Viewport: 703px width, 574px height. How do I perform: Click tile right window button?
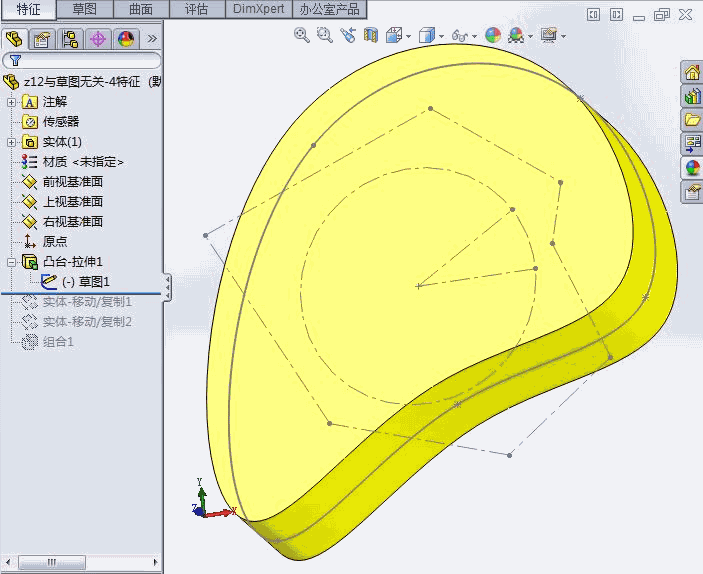pyautogui.click(x=616, y=15)
